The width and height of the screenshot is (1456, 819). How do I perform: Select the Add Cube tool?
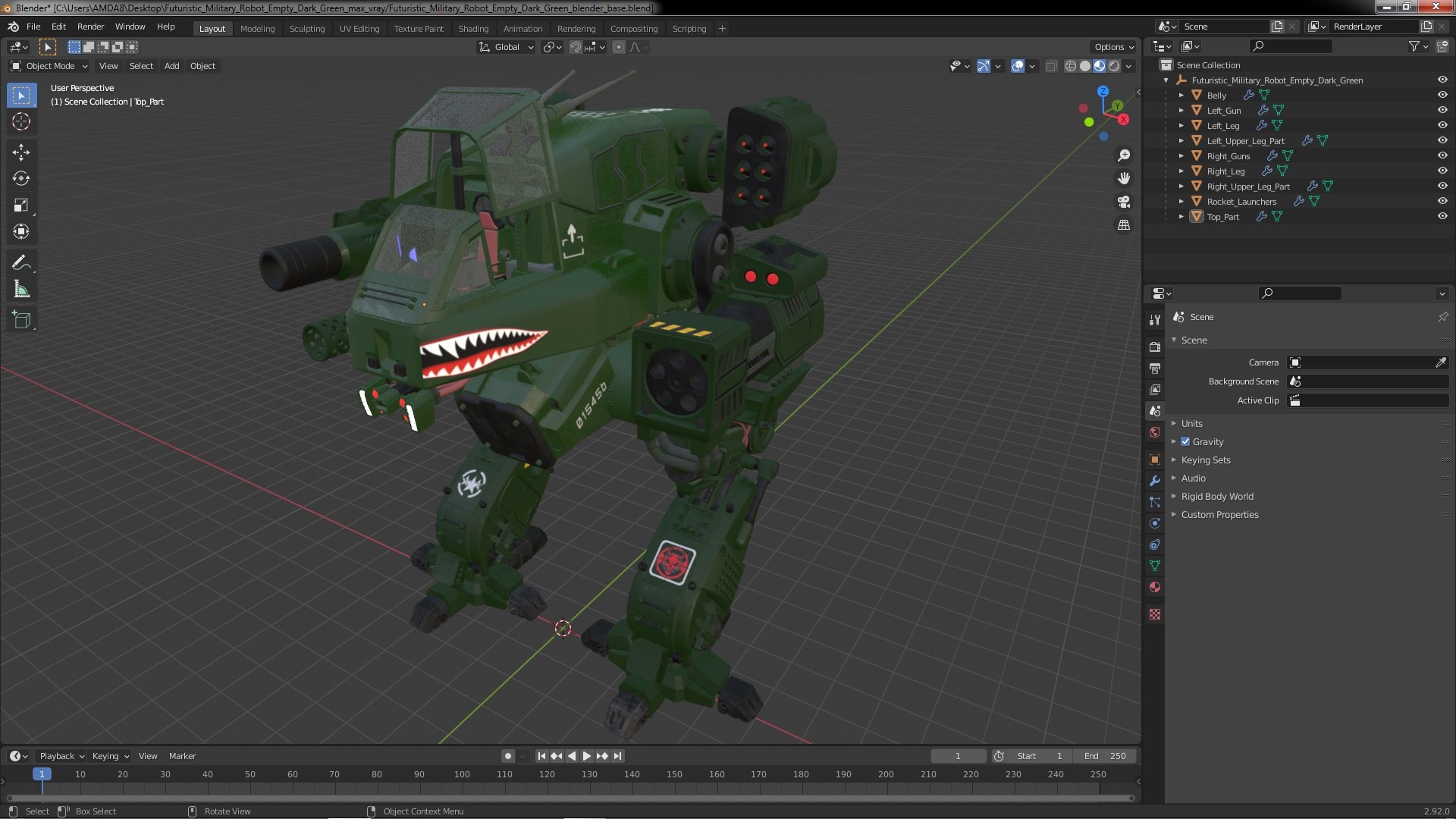(21, 320)
